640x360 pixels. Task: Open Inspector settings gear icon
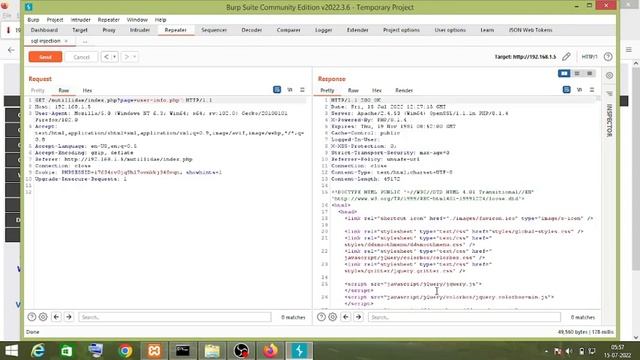tap(609, 76)
